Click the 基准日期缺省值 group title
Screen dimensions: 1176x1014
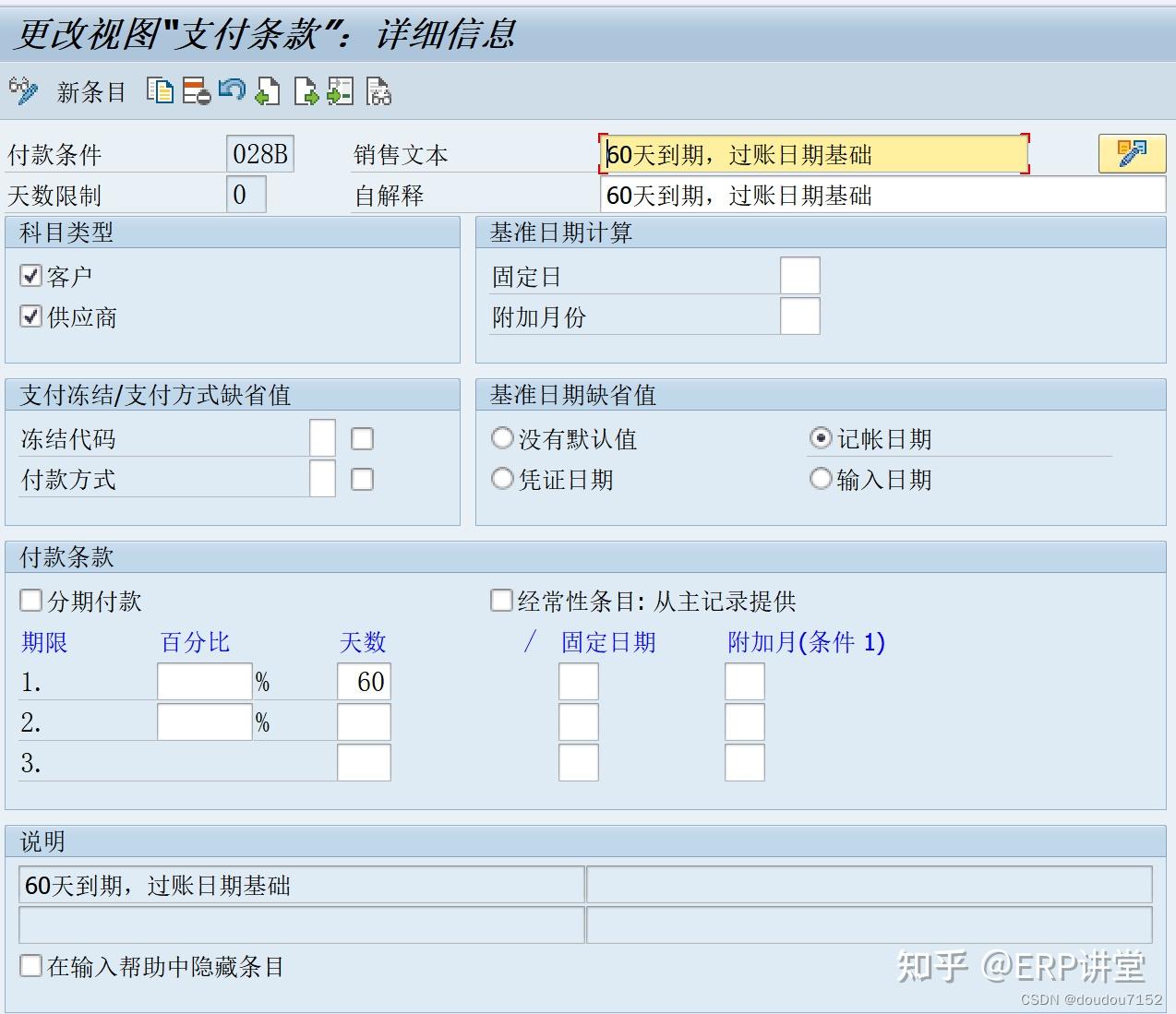(573, 395)
